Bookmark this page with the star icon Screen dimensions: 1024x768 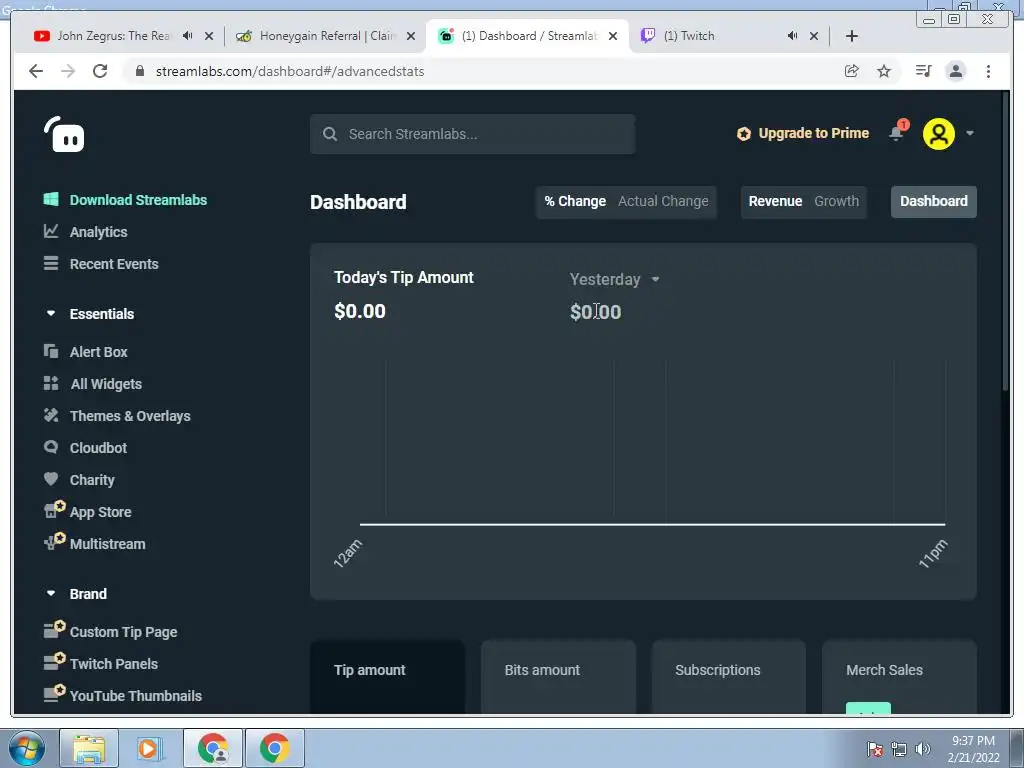point(884,71)
